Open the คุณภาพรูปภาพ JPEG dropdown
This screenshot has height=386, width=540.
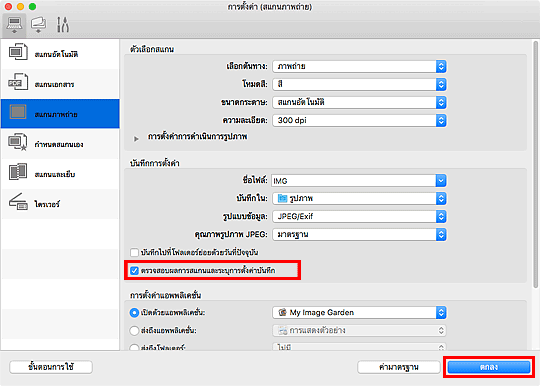pos(359,234)
